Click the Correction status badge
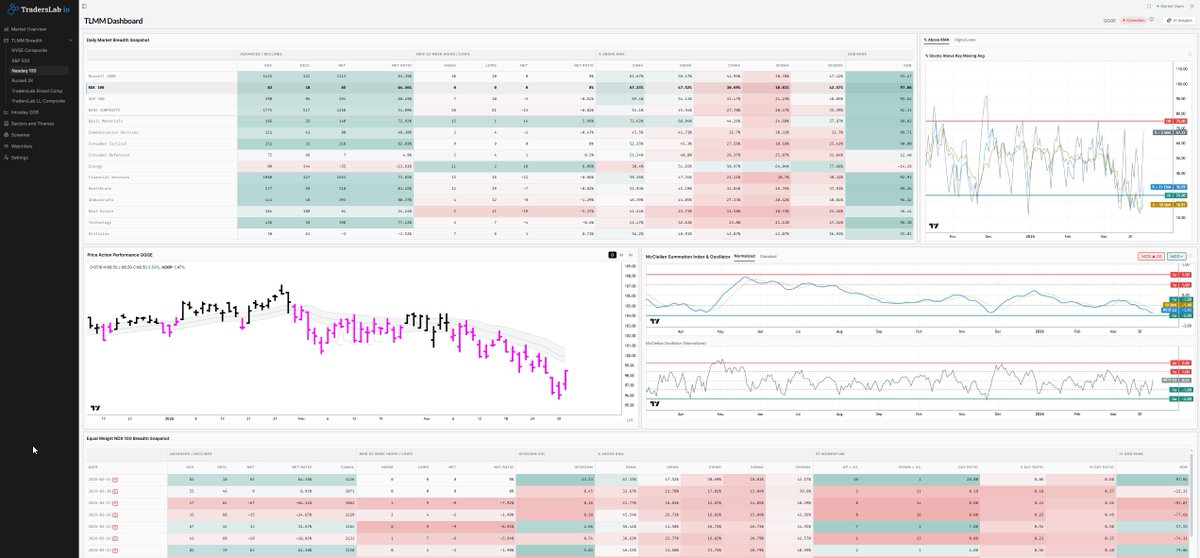The width and height of the screenshot is (1200, 558). click(1133, 19)
